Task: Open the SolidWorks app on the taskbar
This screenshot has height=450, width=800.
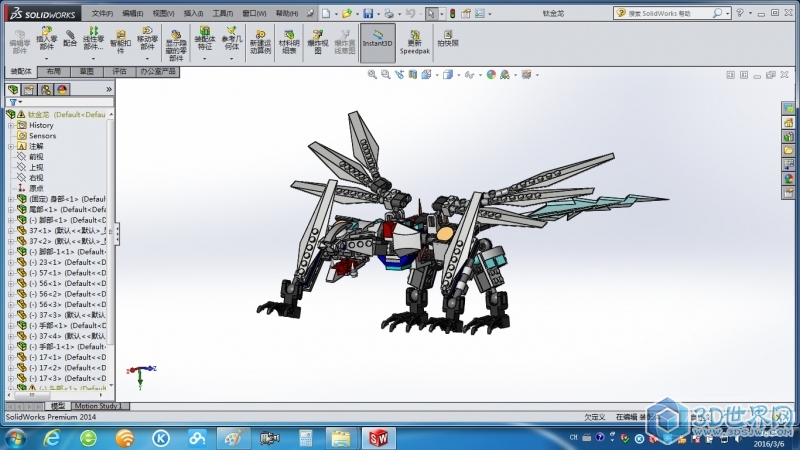Action: [x=379, y=438]
